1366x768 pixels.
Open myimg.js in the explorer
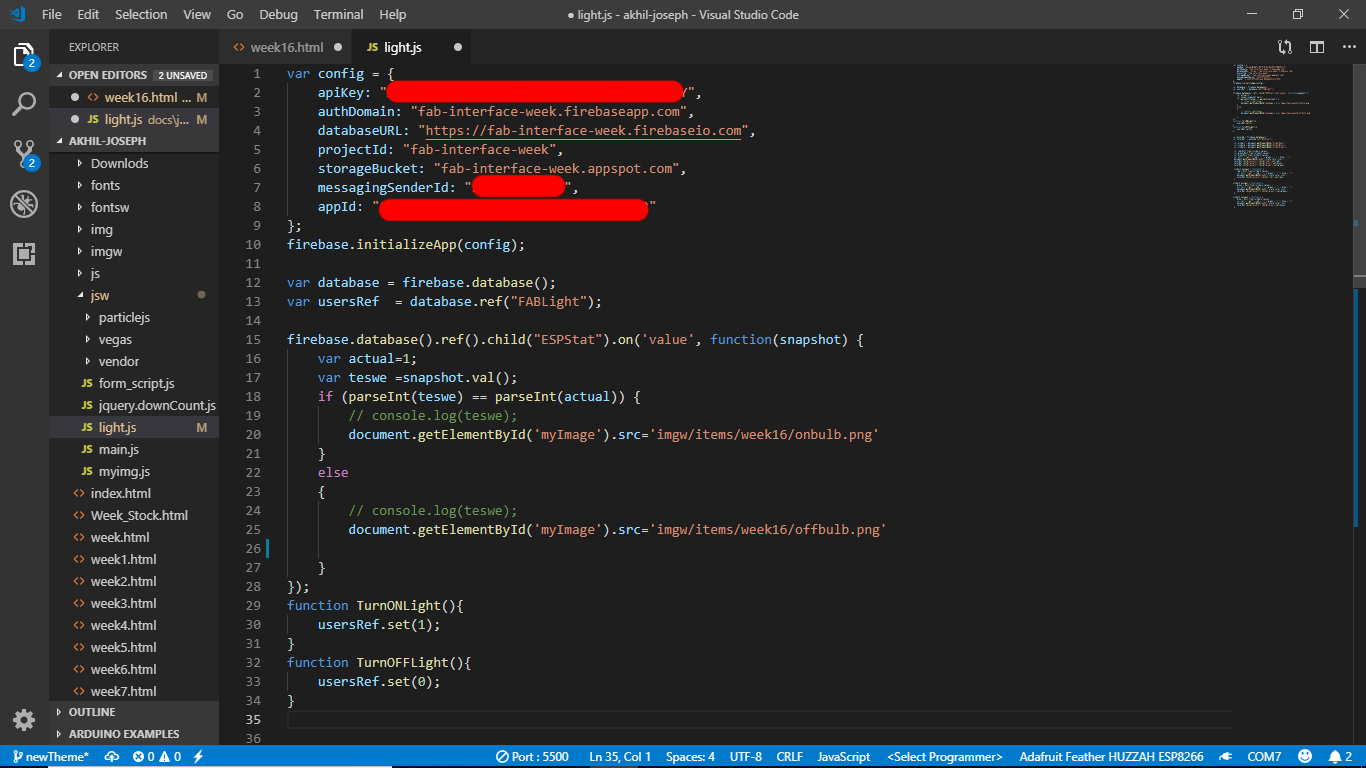point(134,471)
